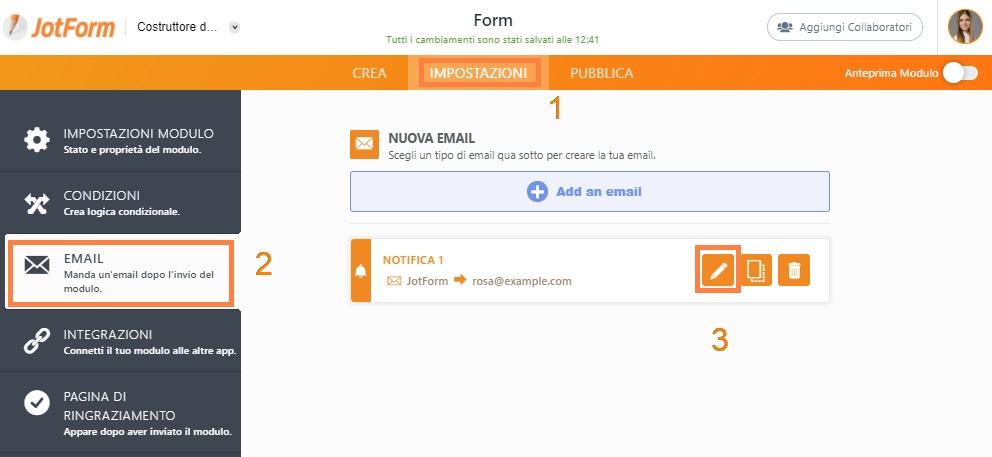Delete Notifica 1 with trash icon
The width and height of the screenshot is (992, 457).
(x=794, y=270)
